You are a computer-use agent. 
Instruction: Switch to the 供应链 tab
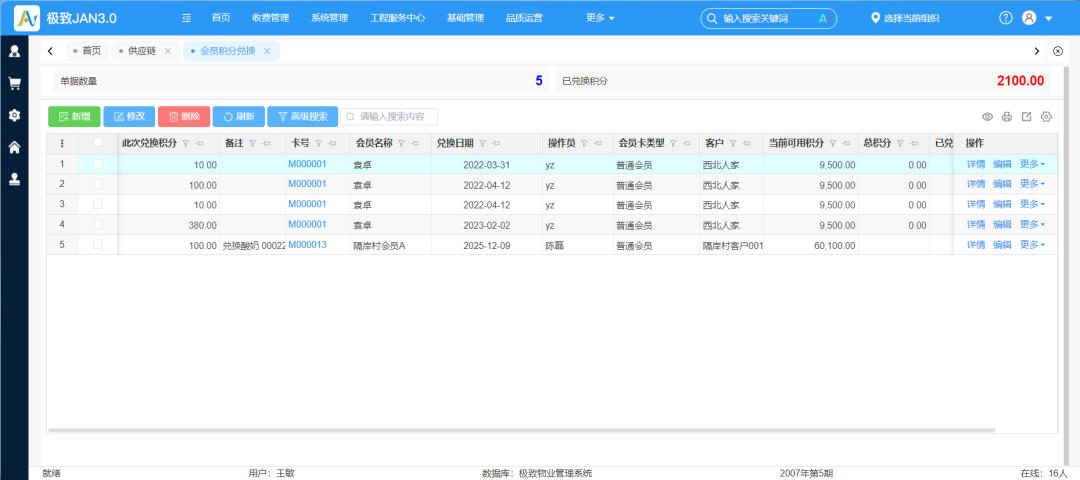(142, 51)
